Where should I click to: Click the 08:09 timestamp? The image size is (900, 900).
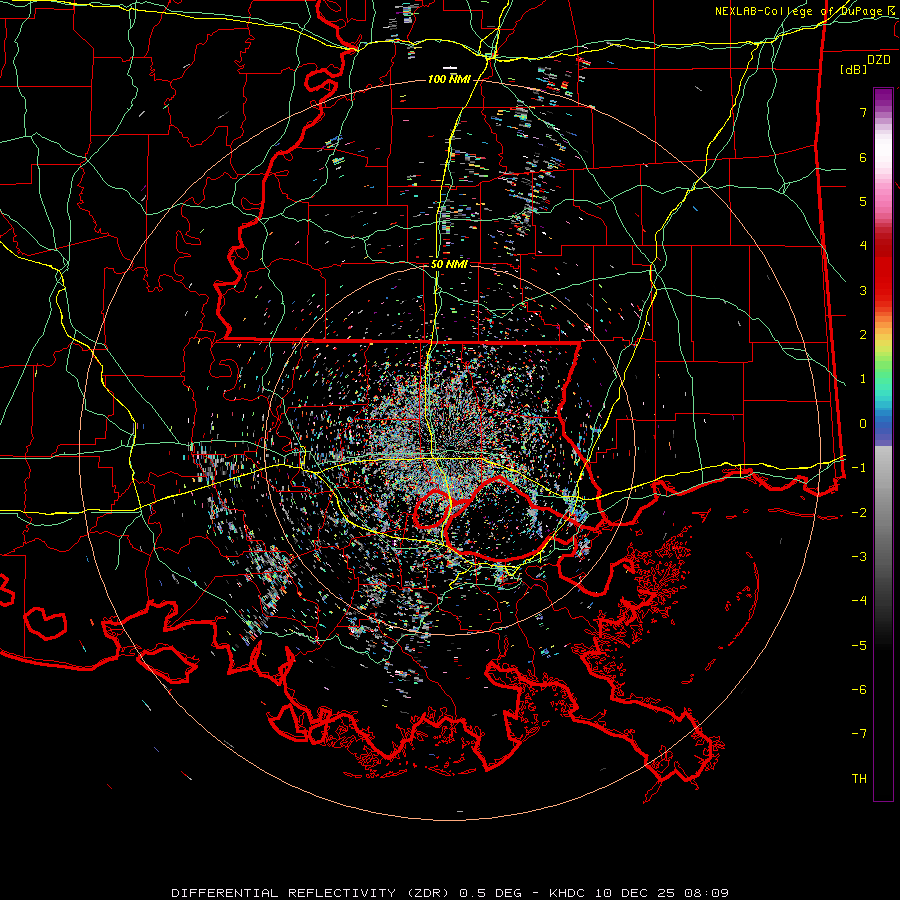tap(707, 893)
